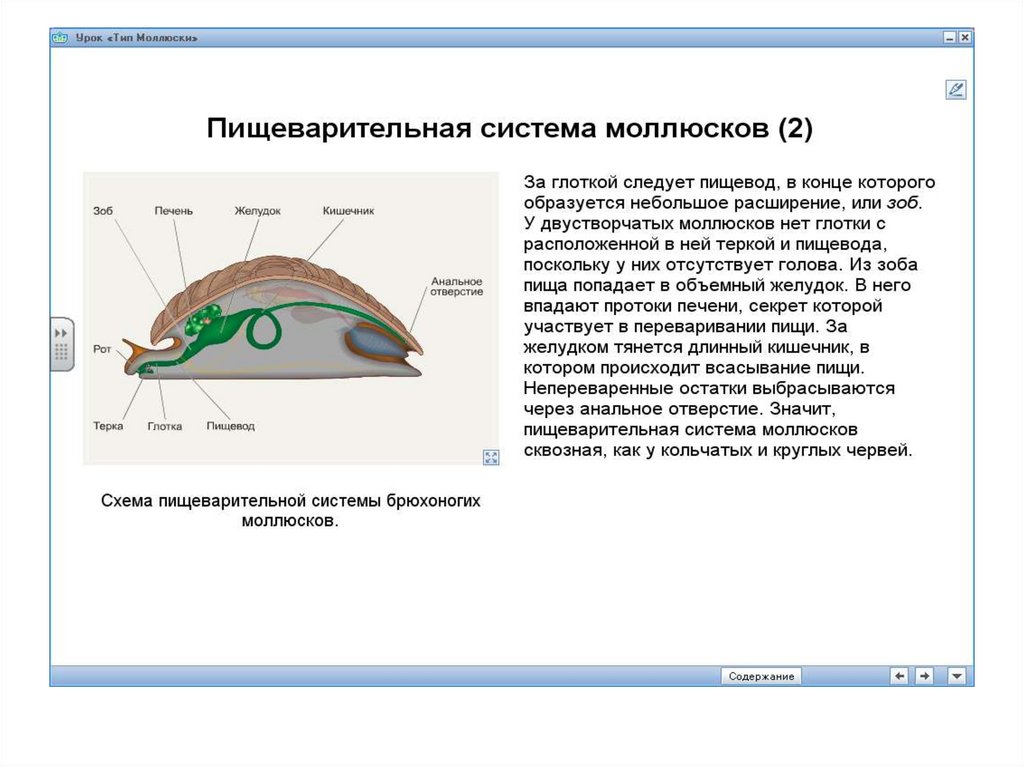Click the Зоб label on diagram
This screenshot has width=1024, height=767.
[103, 211]
